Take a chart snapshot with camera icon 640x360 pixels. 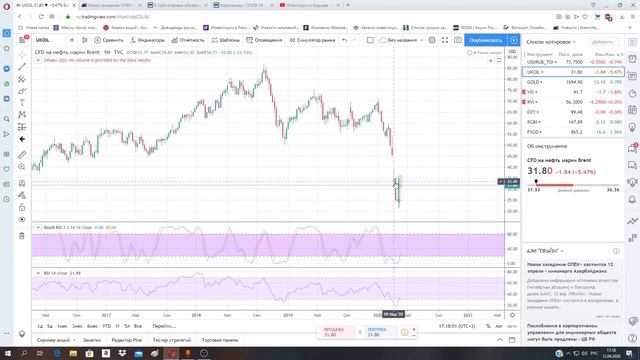click(x=458, y=40)
